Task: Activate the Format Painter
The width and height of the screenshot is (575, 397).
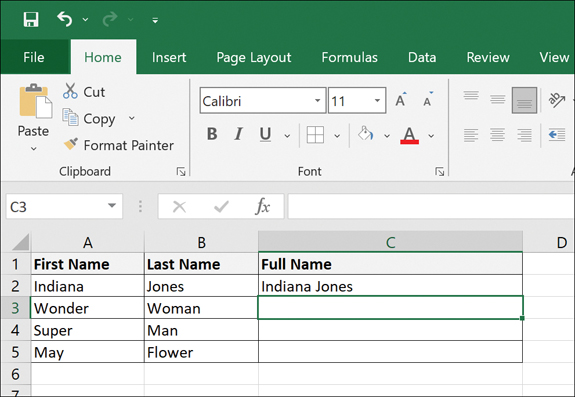Action: [118, 145]
